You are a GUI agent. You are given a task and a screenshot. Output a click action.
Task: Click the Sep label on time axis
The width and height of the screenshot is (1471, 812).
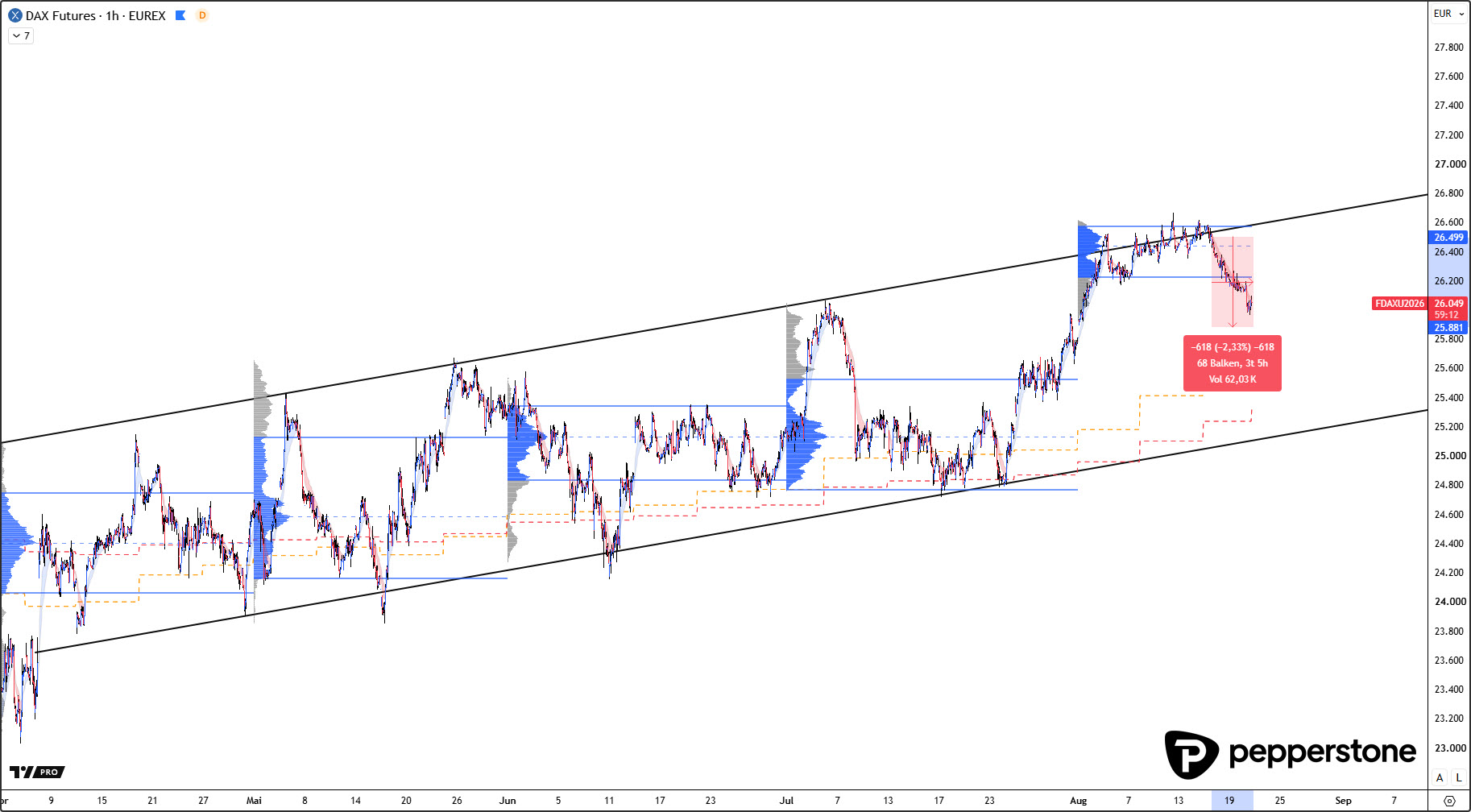(1343, 801)
